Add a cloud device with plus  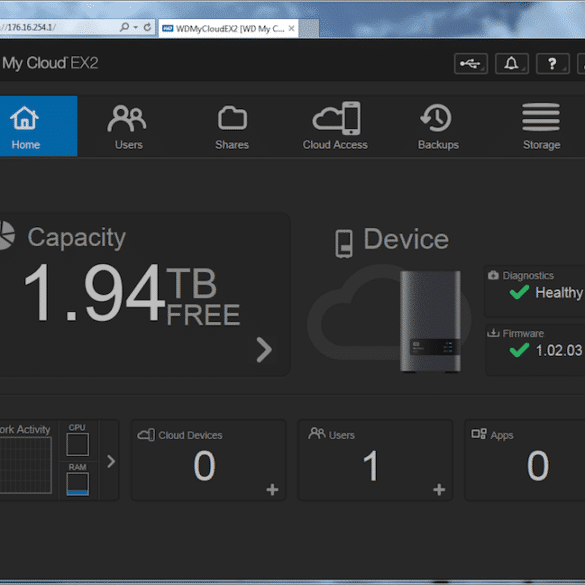[272, 489]
